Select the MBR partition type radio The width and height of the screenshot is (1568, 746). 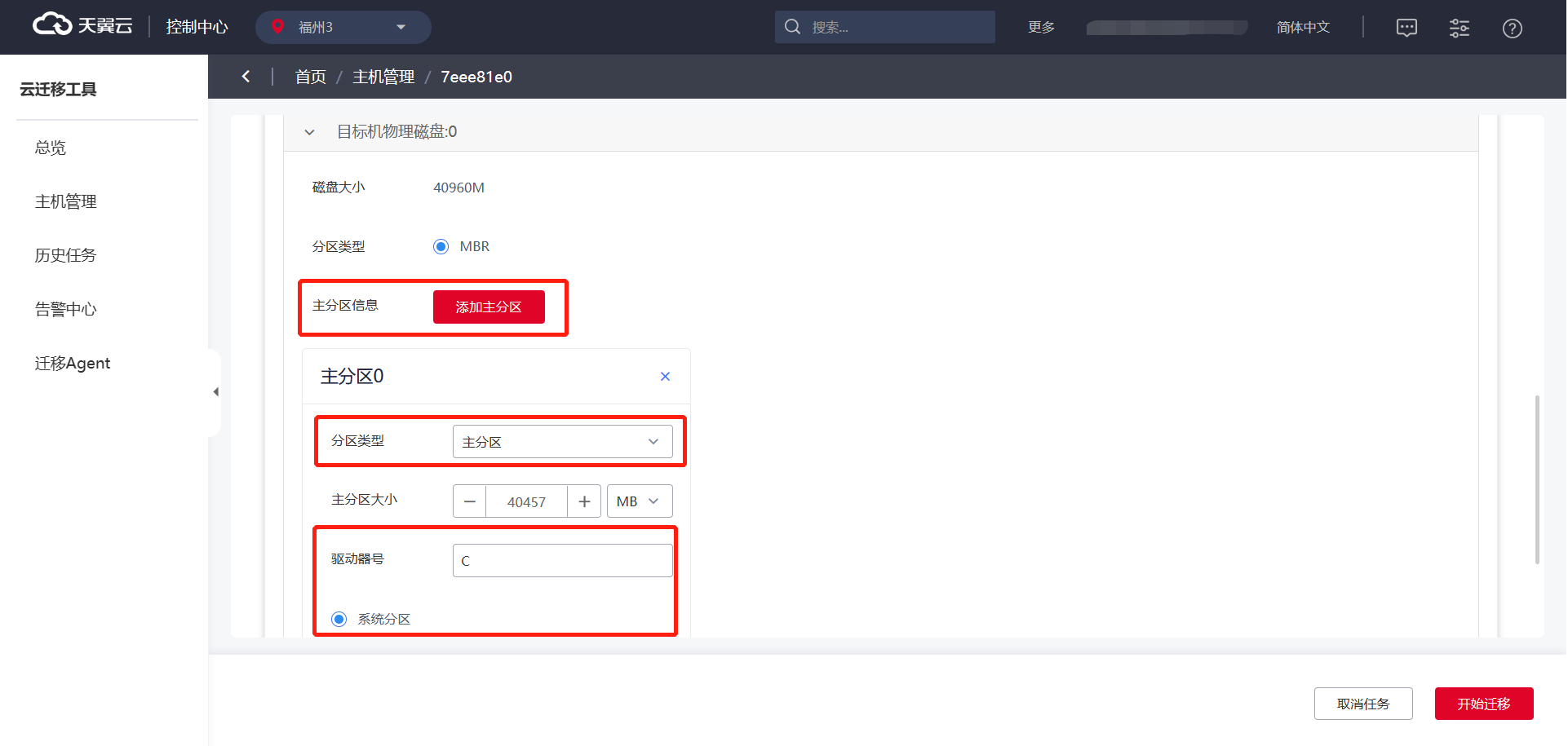point(441,246)
